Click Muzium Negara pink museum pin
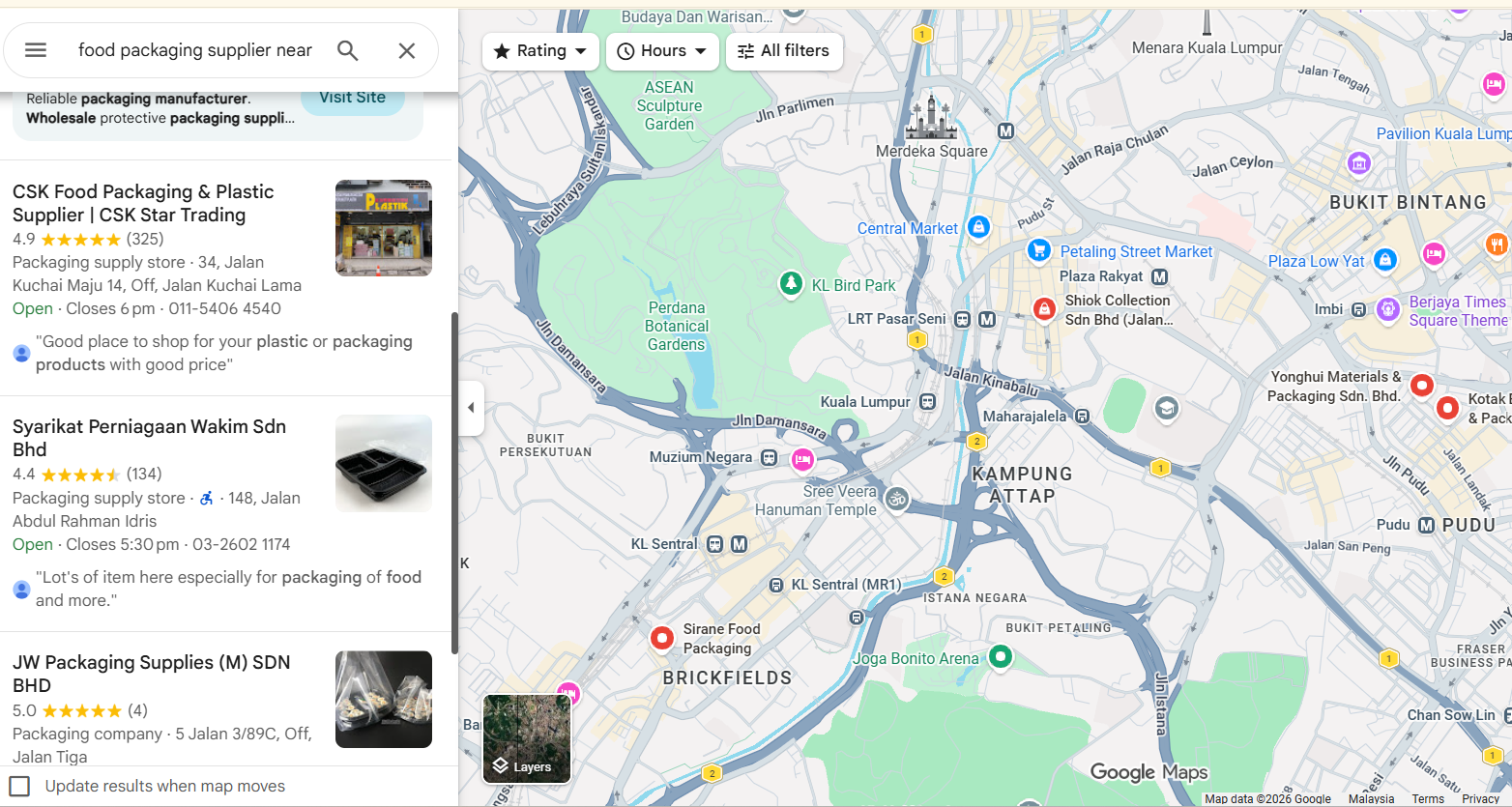The image size is (1512, 807). click(x=802, y=460)
